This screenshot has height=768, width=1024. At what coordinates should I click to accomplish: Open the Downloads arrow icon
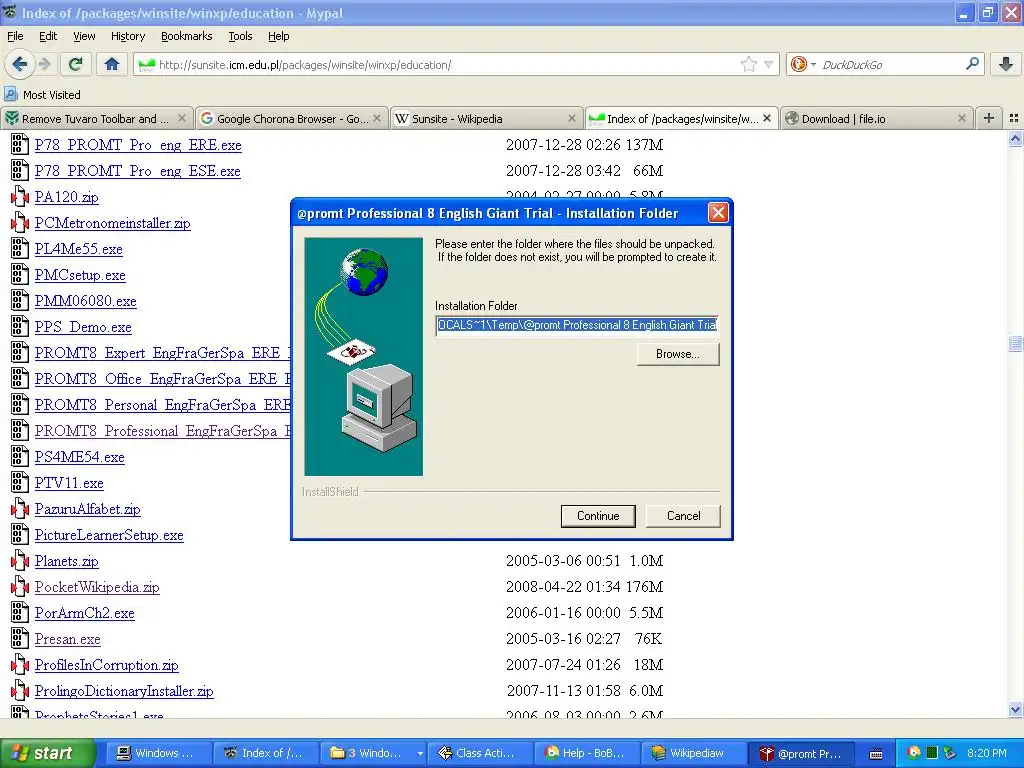tap(1006, 64)
